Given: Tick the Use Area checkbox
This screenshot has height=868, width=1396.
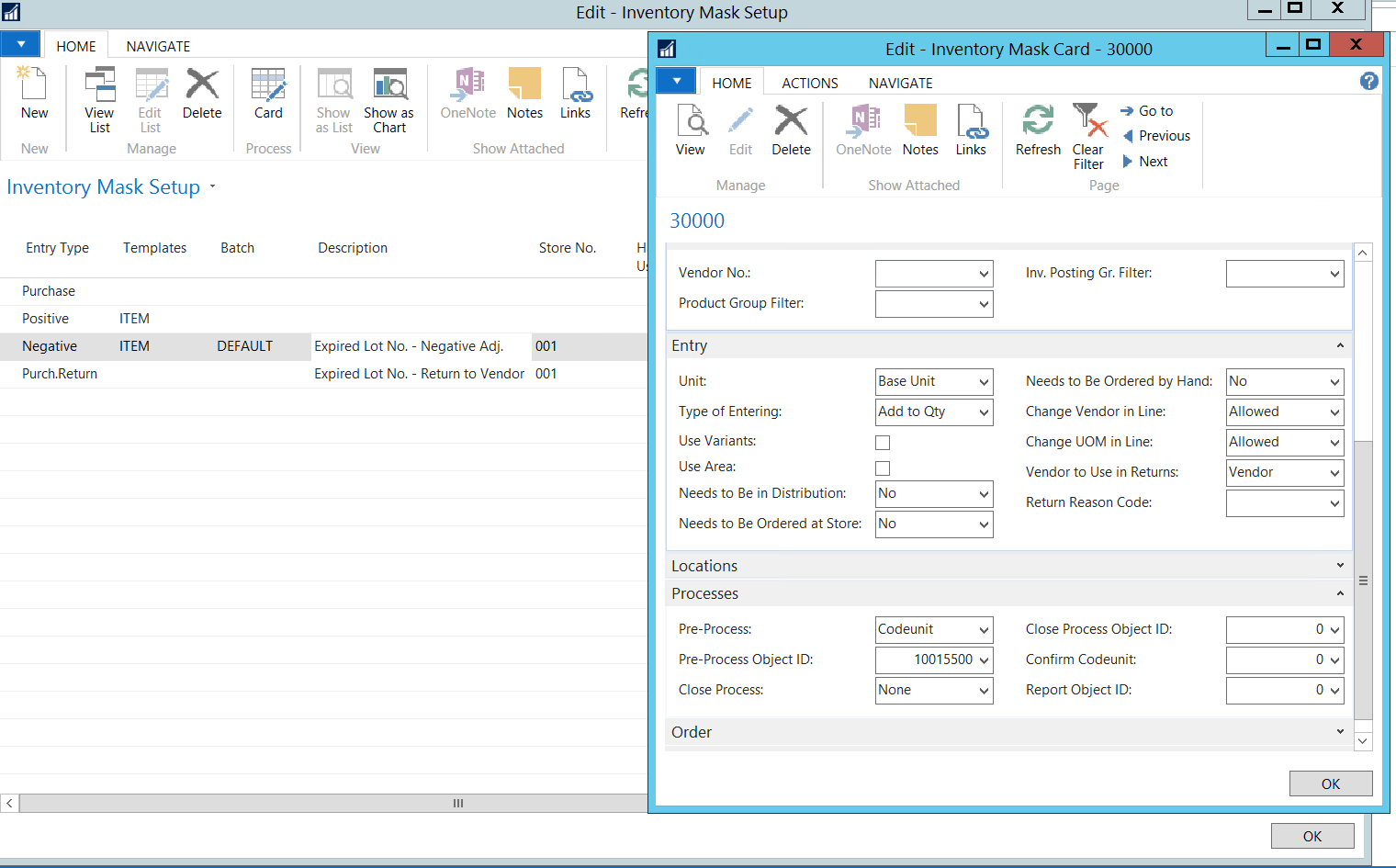Looking at the screenshot, I should (883, 468).
